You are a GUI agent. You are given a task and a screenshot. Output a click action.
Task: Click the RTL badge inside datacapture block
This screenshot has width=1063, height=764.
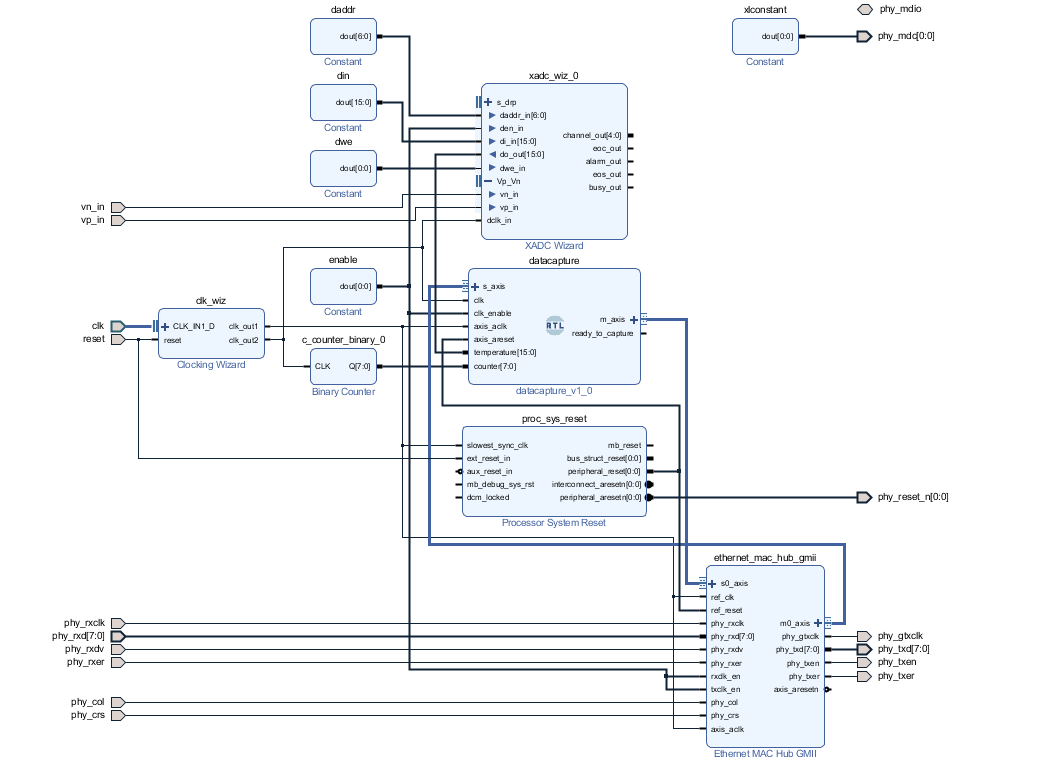(x=555, y=325)
